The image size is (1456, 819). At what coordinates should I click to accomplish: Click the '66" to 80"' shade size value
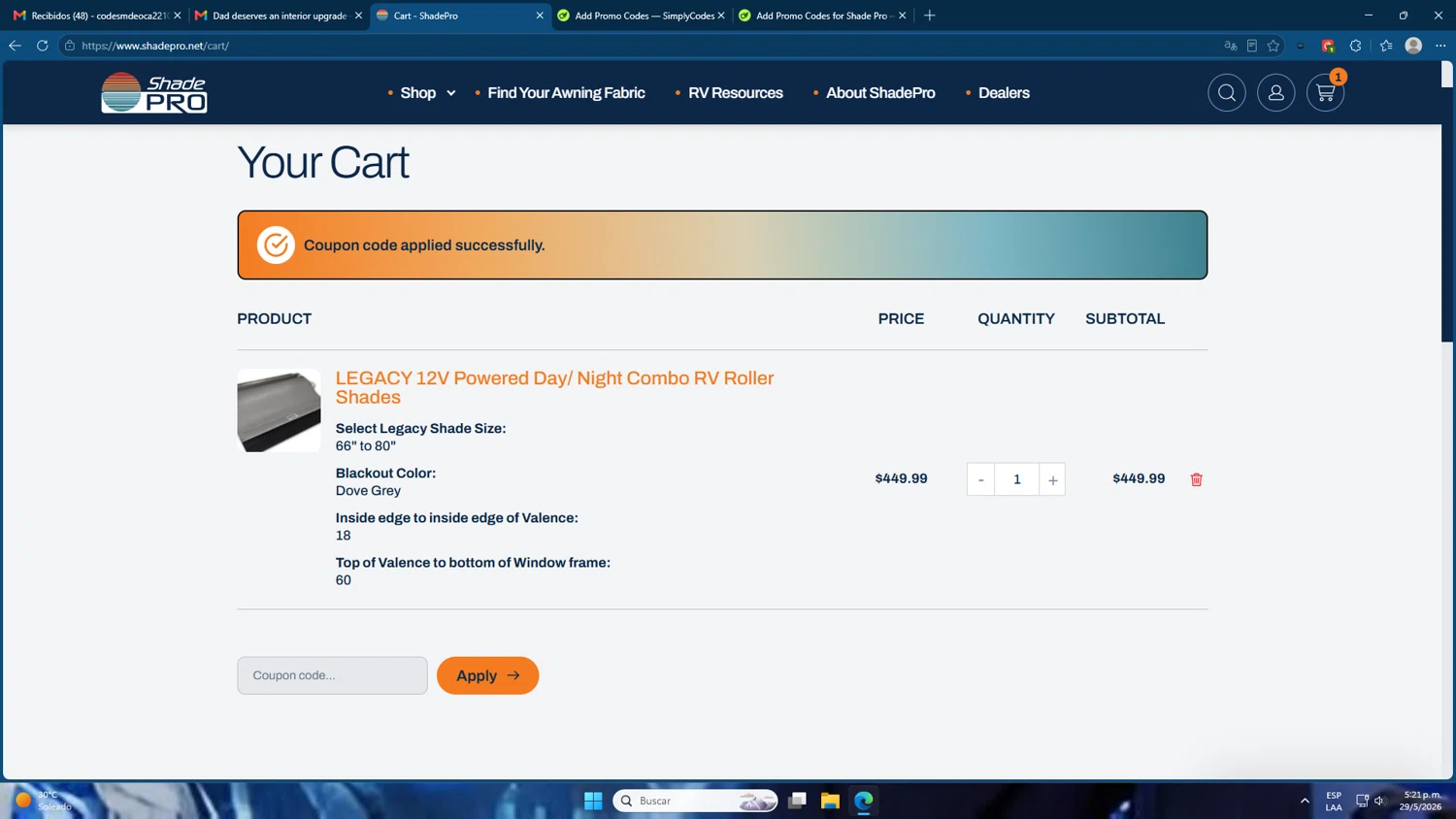(366, 446)
